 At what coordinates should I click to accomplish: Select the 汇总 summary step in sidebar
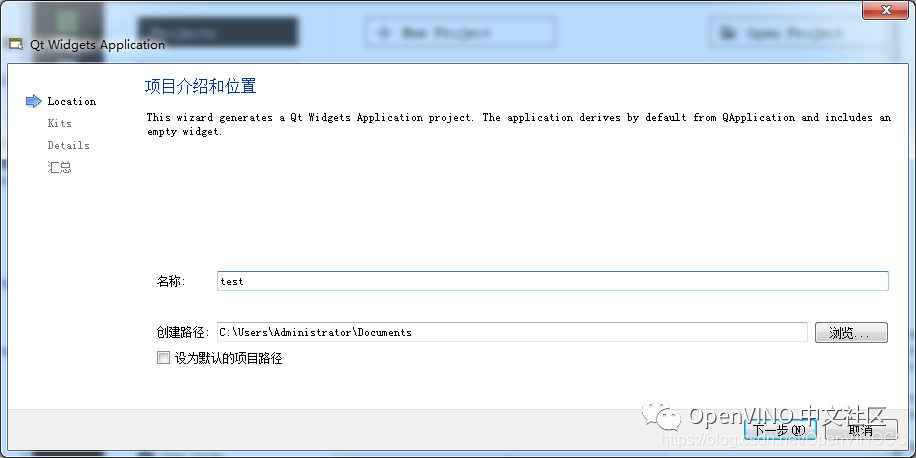pos(59,168)
